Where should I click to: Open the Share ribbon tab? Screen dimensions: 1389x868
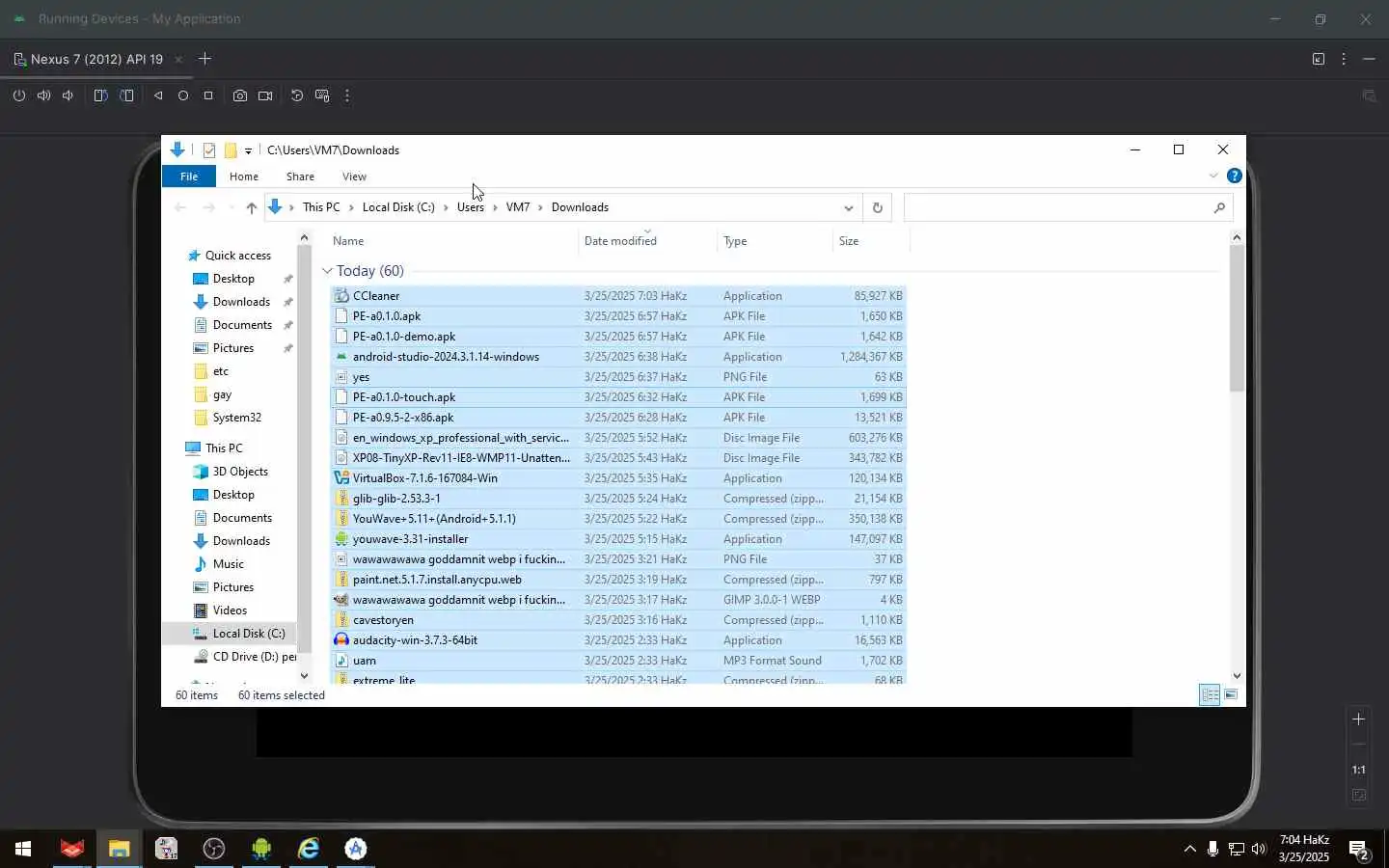[300, 176]
